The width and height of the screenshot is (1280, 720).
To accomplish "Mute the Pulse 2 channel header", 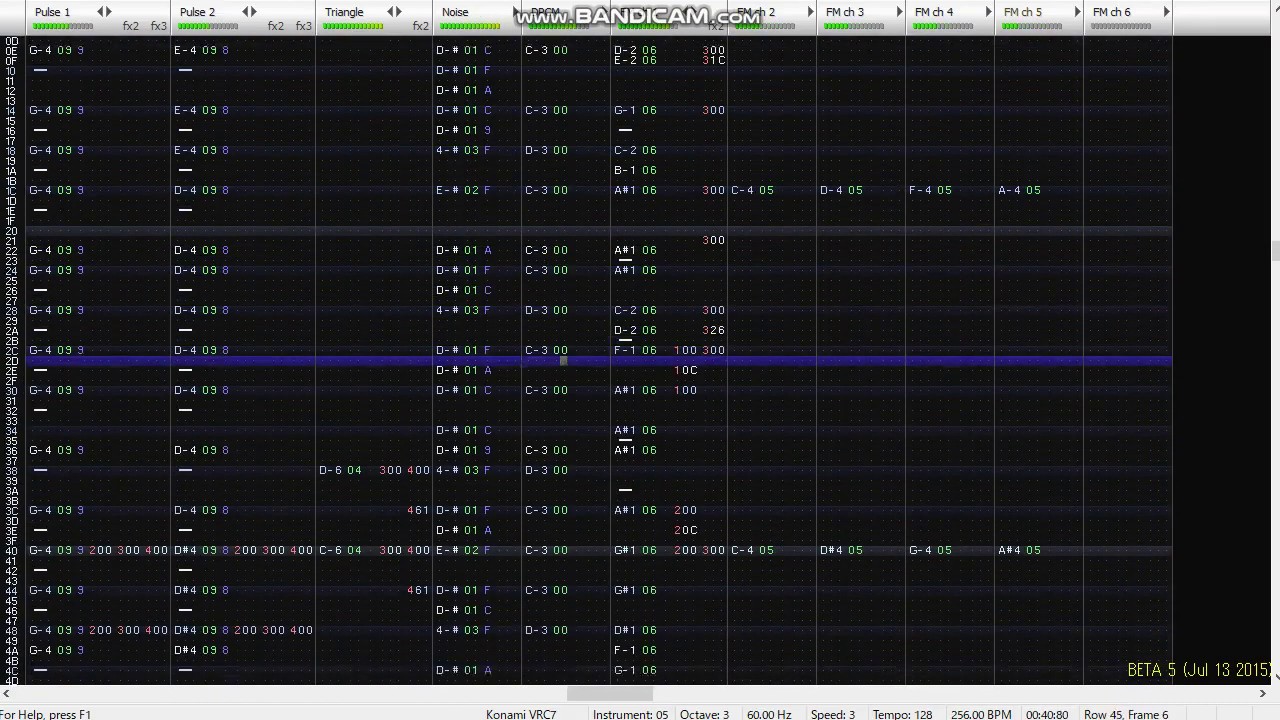I will click(198, 12).
